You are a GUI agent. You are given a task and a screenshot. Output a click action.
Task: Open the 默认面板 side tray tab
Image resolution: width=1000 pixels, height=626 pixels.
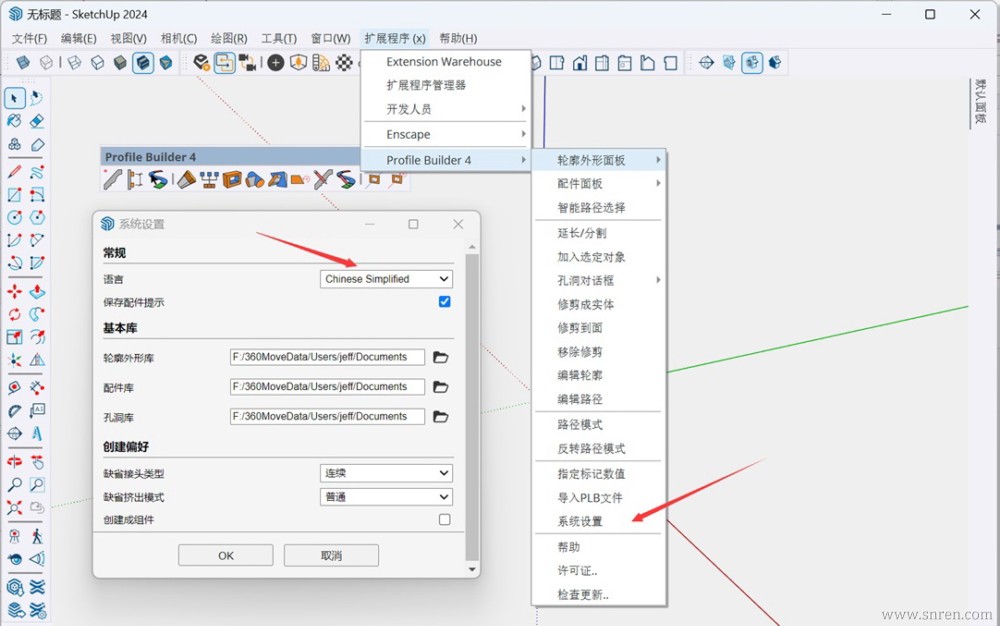click(x=980, y=102)
